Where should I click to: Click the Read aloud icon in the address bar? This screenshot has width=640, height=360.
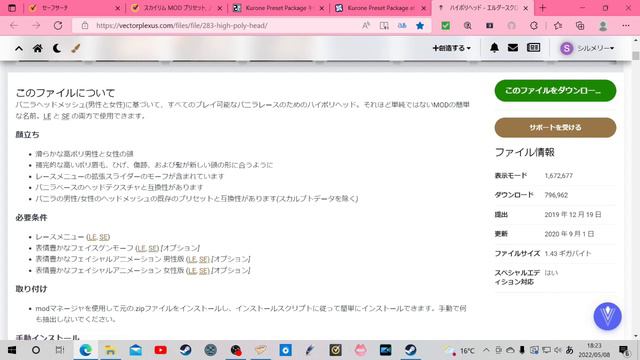point(366,25)
